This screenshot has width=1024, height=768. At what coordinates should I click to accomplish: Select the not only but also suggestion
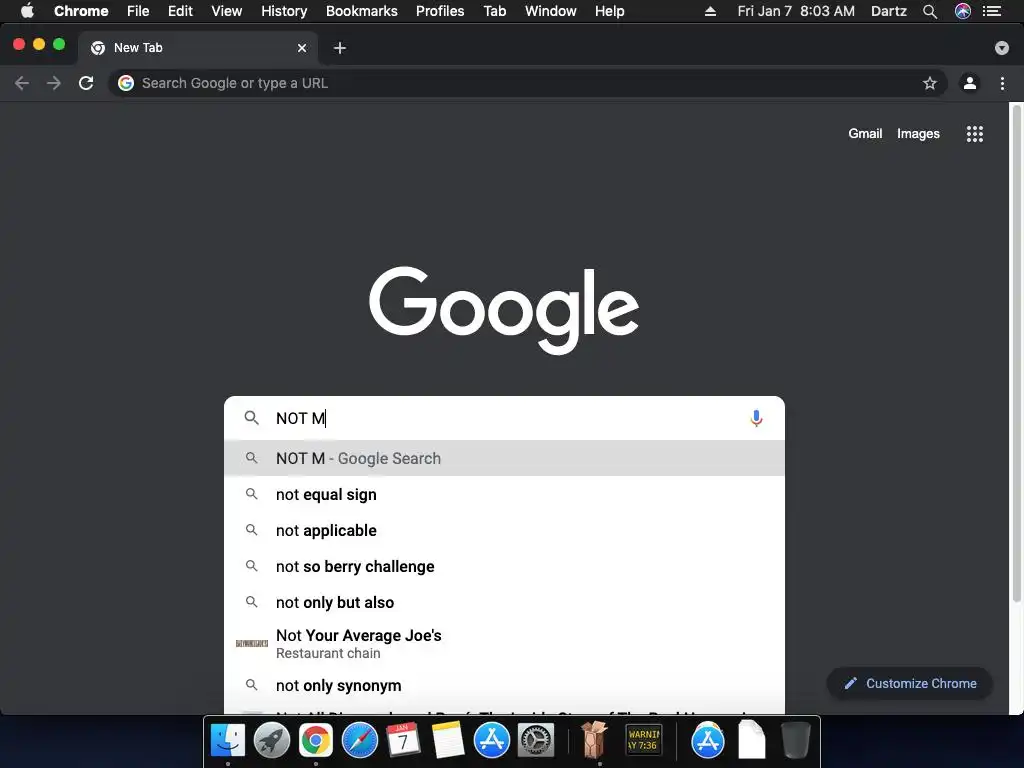click(504, 602)
